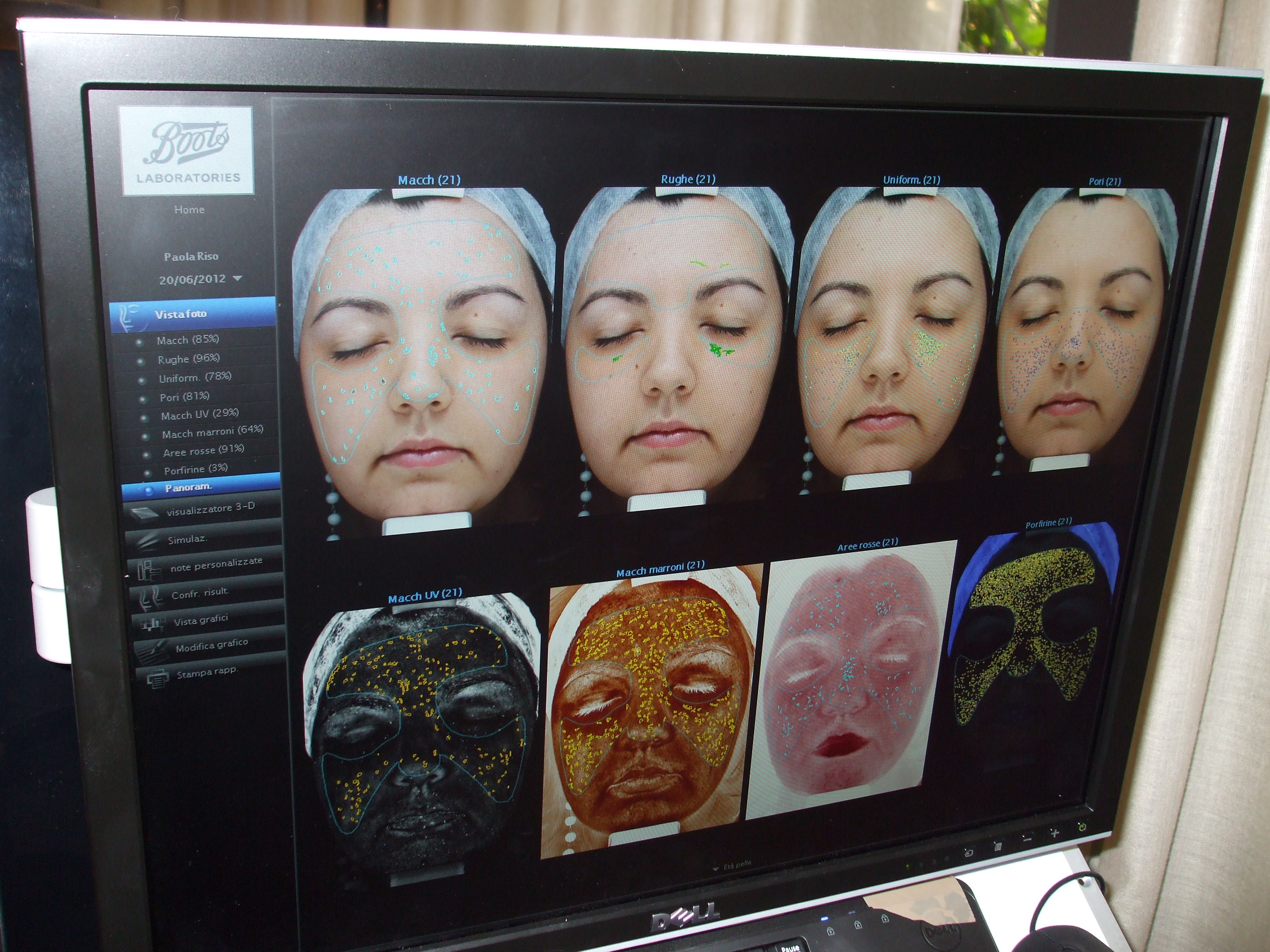Image resolution: width=1270 pixels, height=952 pixels.
Task: Select the Rughe (96%) radio bullet
Action: pyautogui.click(x=141, y=362)
